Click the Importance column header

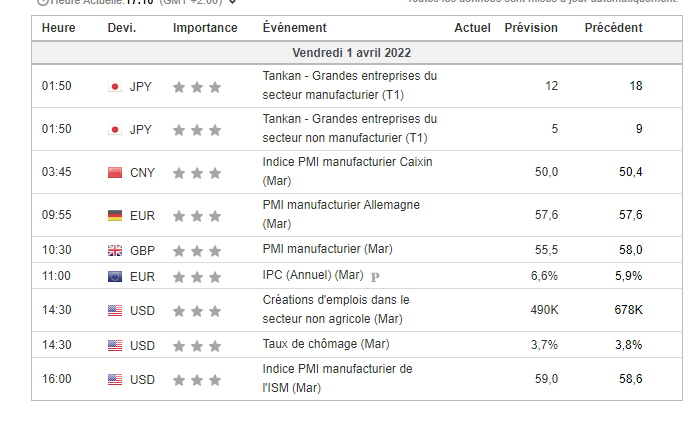click(205, 28)
